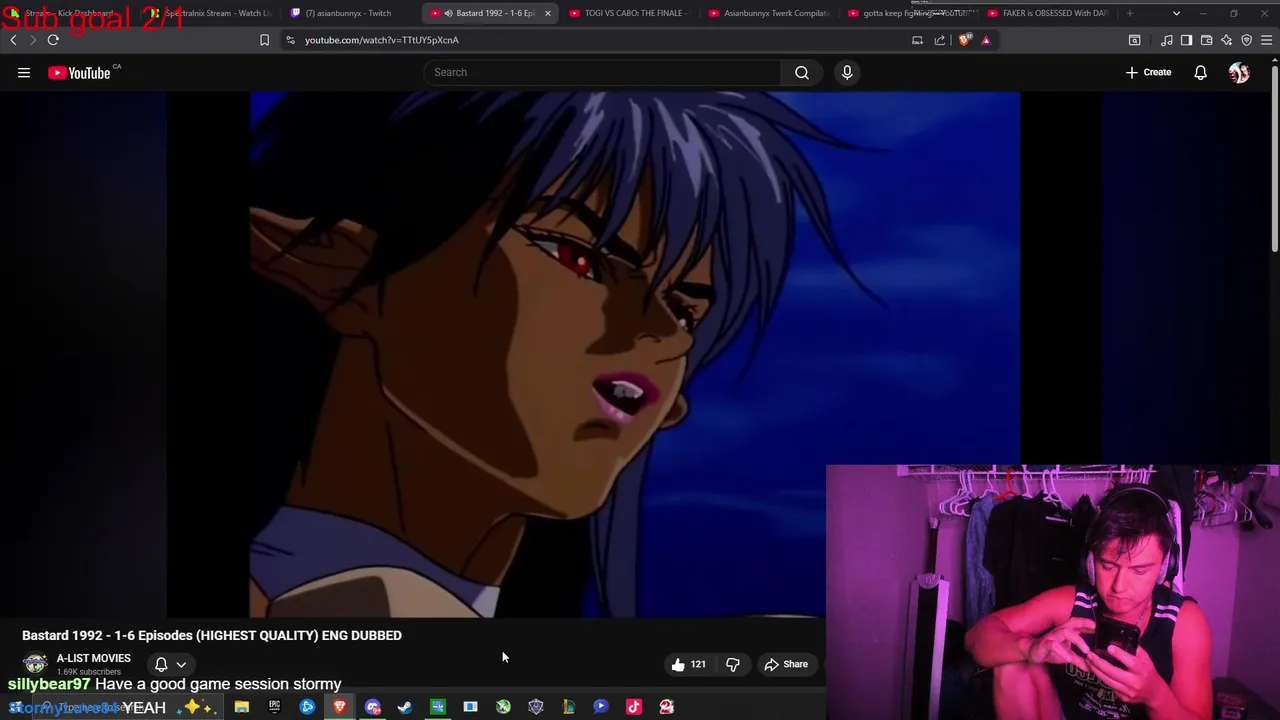Click the browser share icon in address bar
Viewport: 1280px width, 720px height.
(940, 40)
